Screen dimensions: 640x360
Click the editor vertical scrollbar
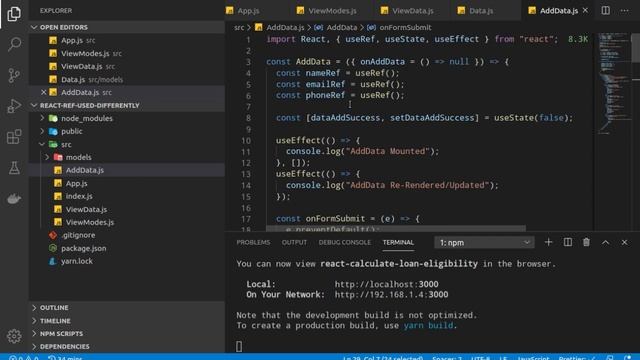coord(636,48)
